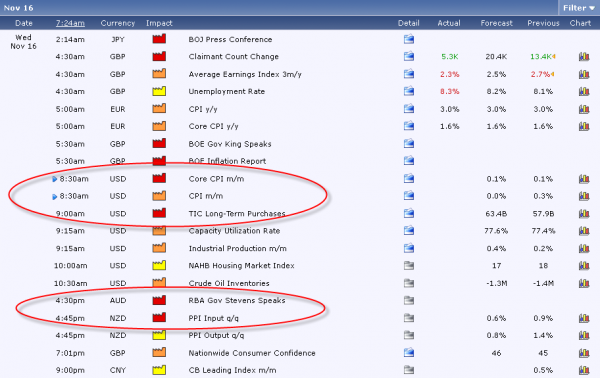This screenshot has height=378, width=600.
Task: Click revised marker next to 13.4K previous value
Action: pyautogui.click(x=554, y=57)
